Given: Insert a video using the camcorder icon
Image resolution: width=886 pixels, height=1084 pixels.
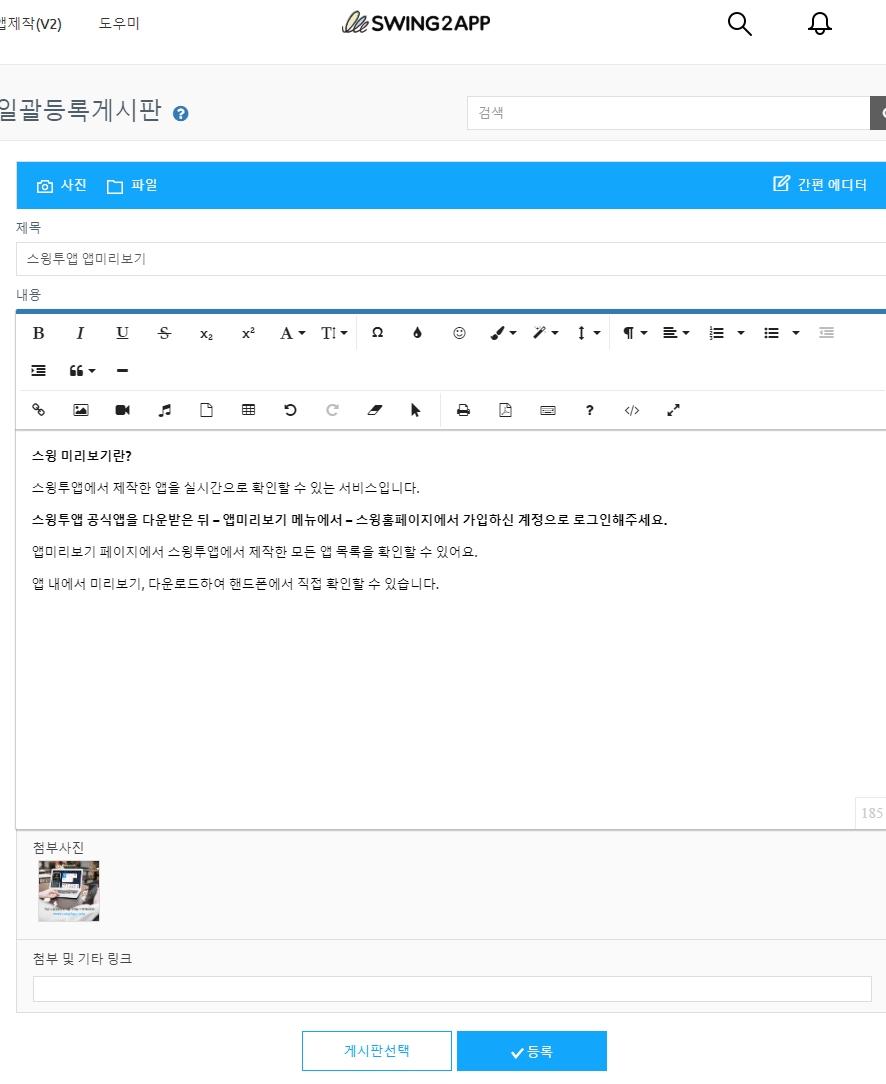Looking at the screenshot, I should pyautogui.click(x=123, y=410).
